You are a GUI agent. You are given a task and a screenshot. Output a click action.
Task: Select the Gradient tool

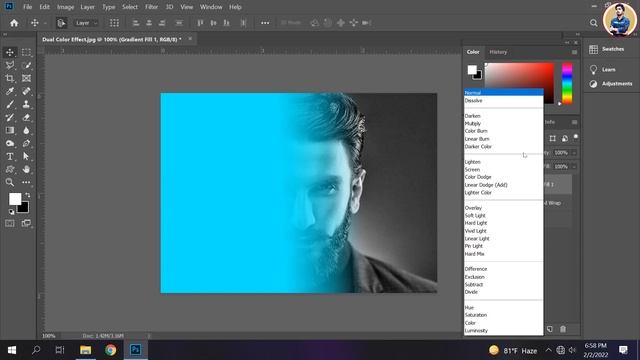[x=10, y=131]
